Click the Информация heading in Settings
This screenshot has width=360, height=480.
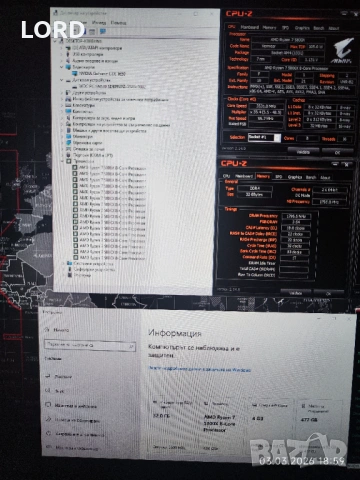click(175, 333)
